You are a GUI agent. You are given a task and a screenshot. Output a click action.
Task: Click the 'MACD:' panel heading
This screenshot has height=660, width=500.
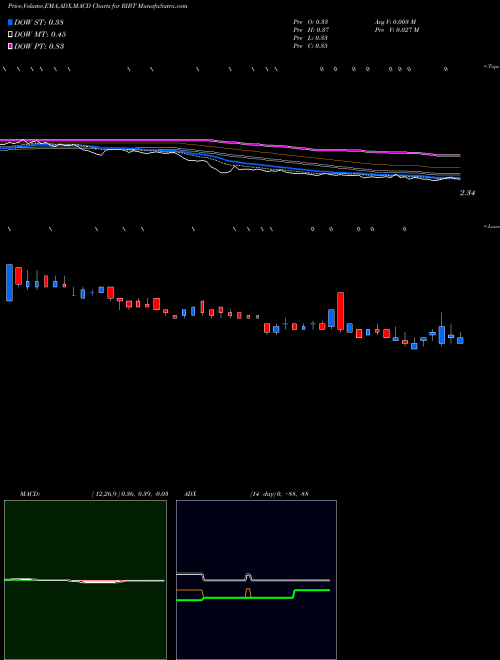point(30,494)
